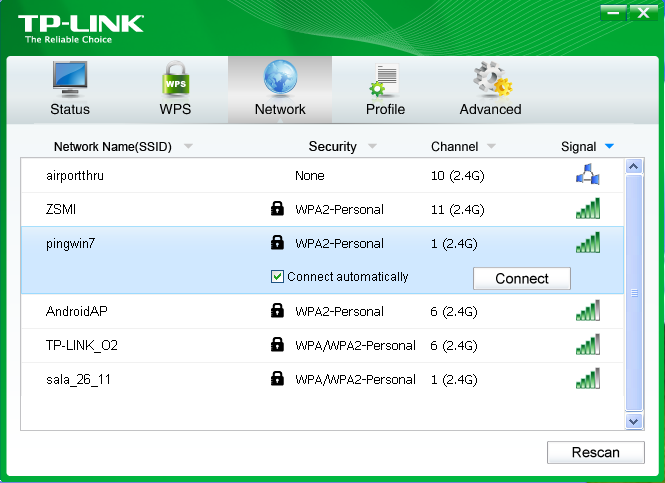Viewport: 665px width, 483px height.
Task: Select the TP-LINK_02 network name
Action: pyautogui.click(x=81, y=346)
